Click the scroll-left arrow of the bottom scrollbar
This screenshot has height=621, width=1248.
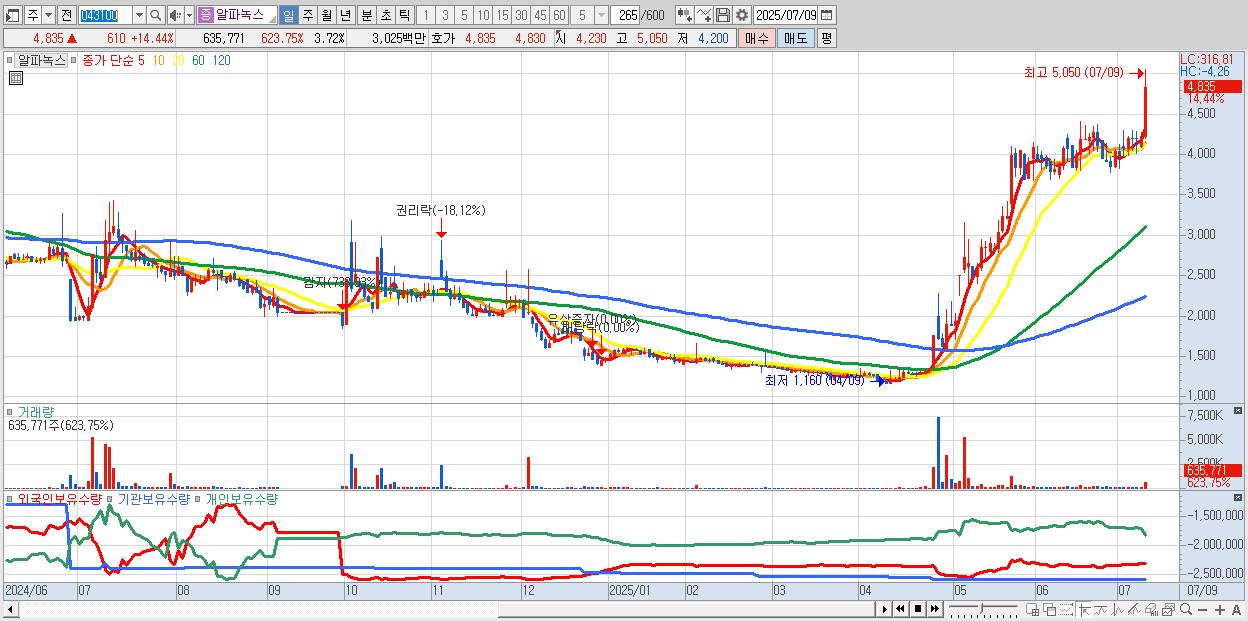coord(10,609)
